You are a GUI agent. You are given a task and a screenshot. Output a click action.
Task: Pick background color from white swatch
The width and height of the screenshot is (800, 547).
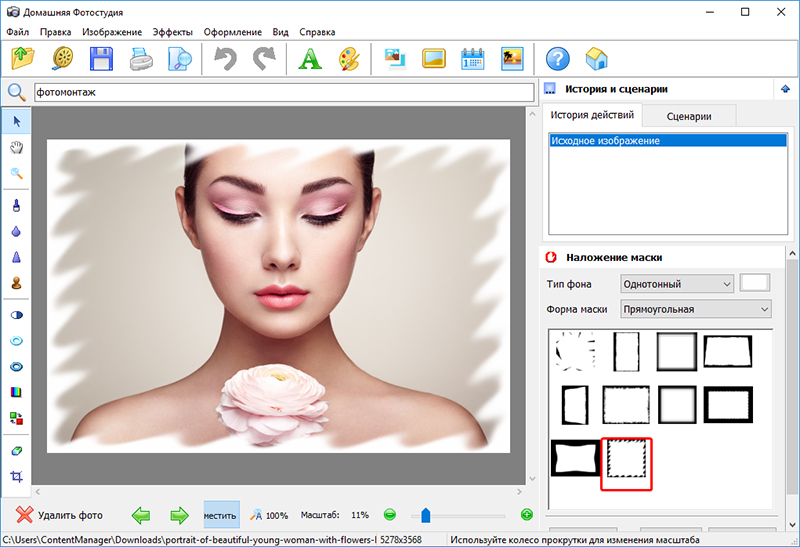pyautogui.click(x=755, y=283)
